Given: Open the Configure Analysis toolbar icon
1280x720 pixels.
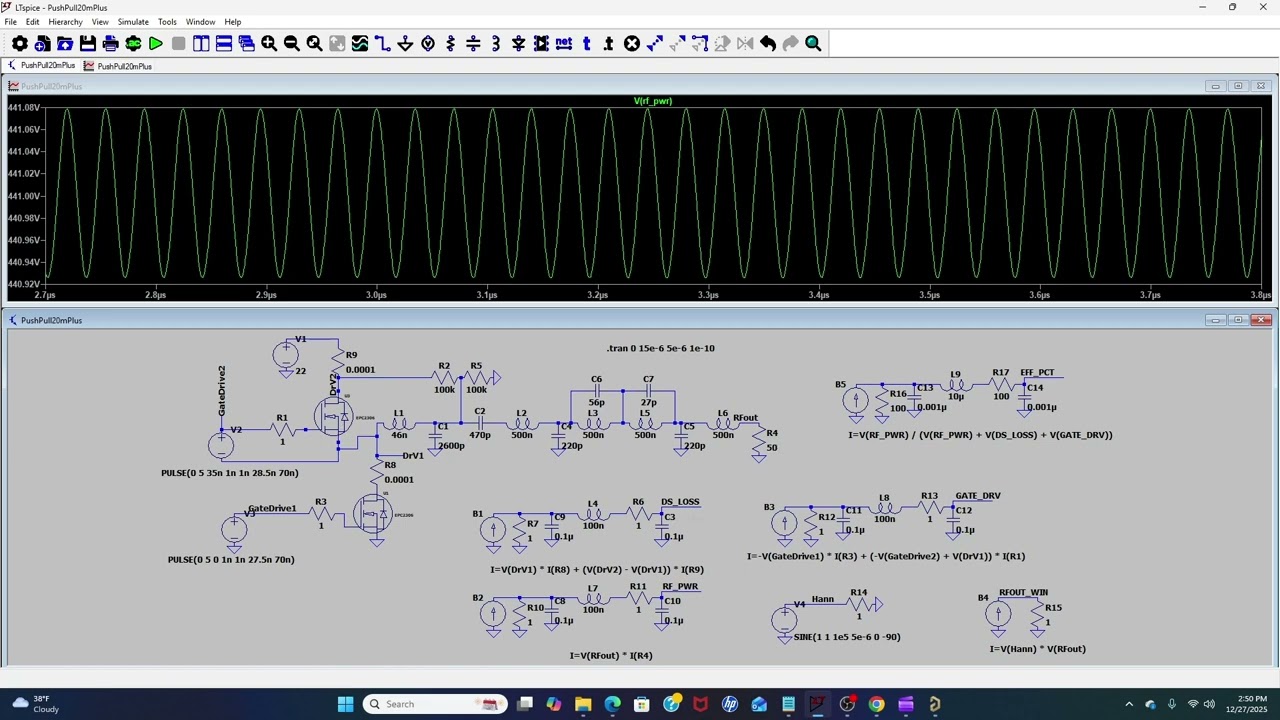Looking at the screenshot, I should point(133,43).
